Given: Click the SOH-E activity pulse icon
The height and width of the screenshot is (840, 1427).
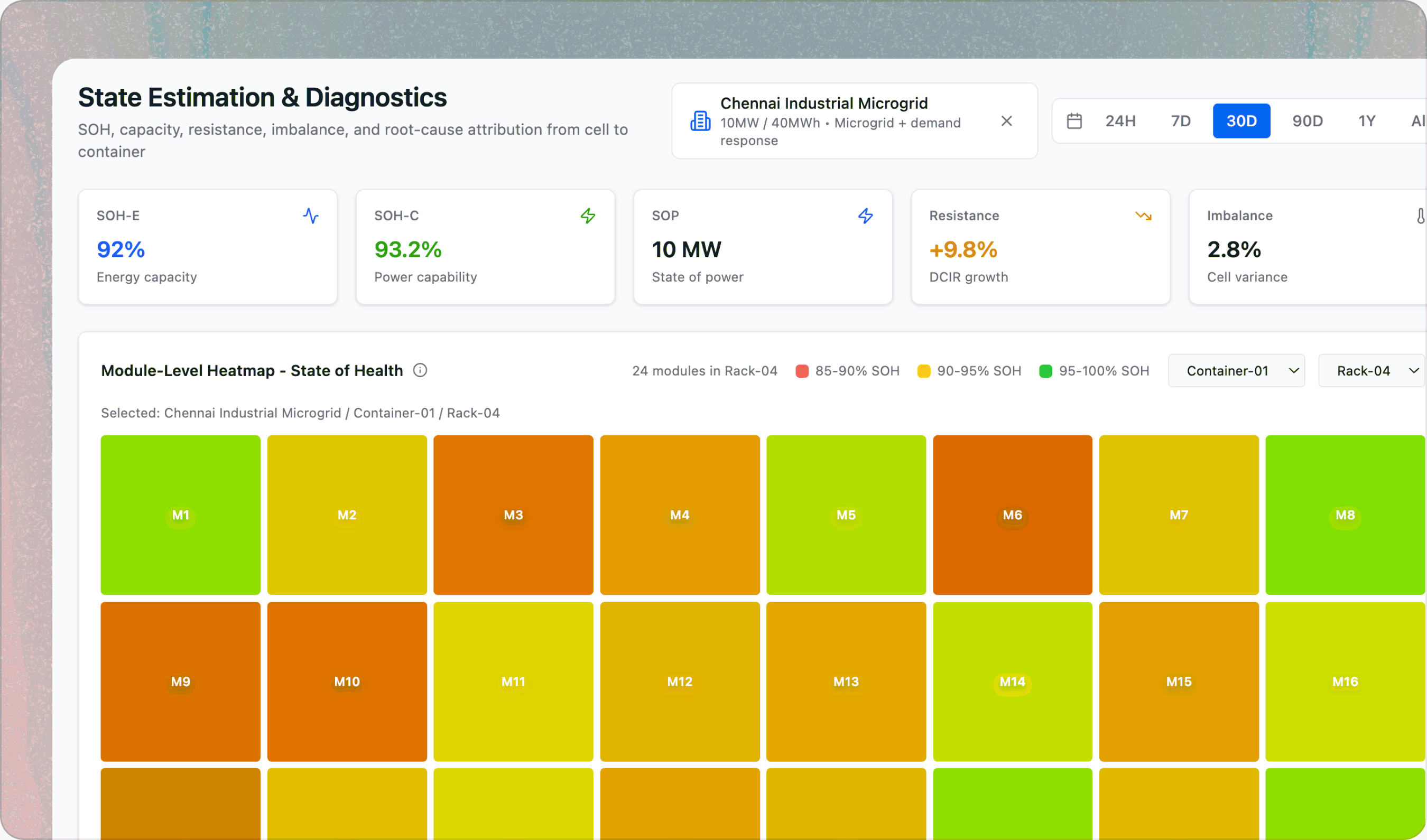Looking at the screenshot, I should [310, 216].
